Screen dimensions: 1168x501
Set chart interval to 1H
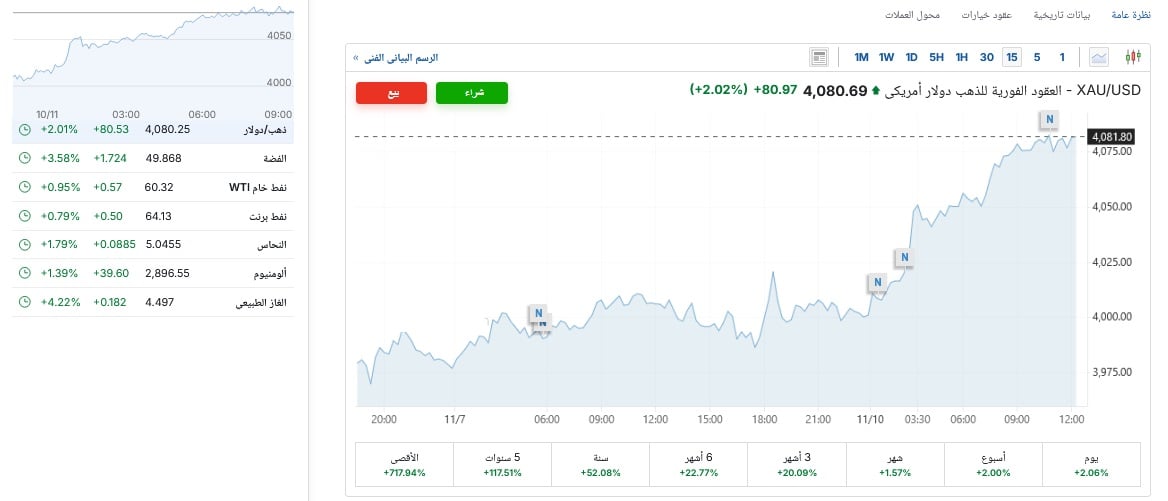coord(961,57)
